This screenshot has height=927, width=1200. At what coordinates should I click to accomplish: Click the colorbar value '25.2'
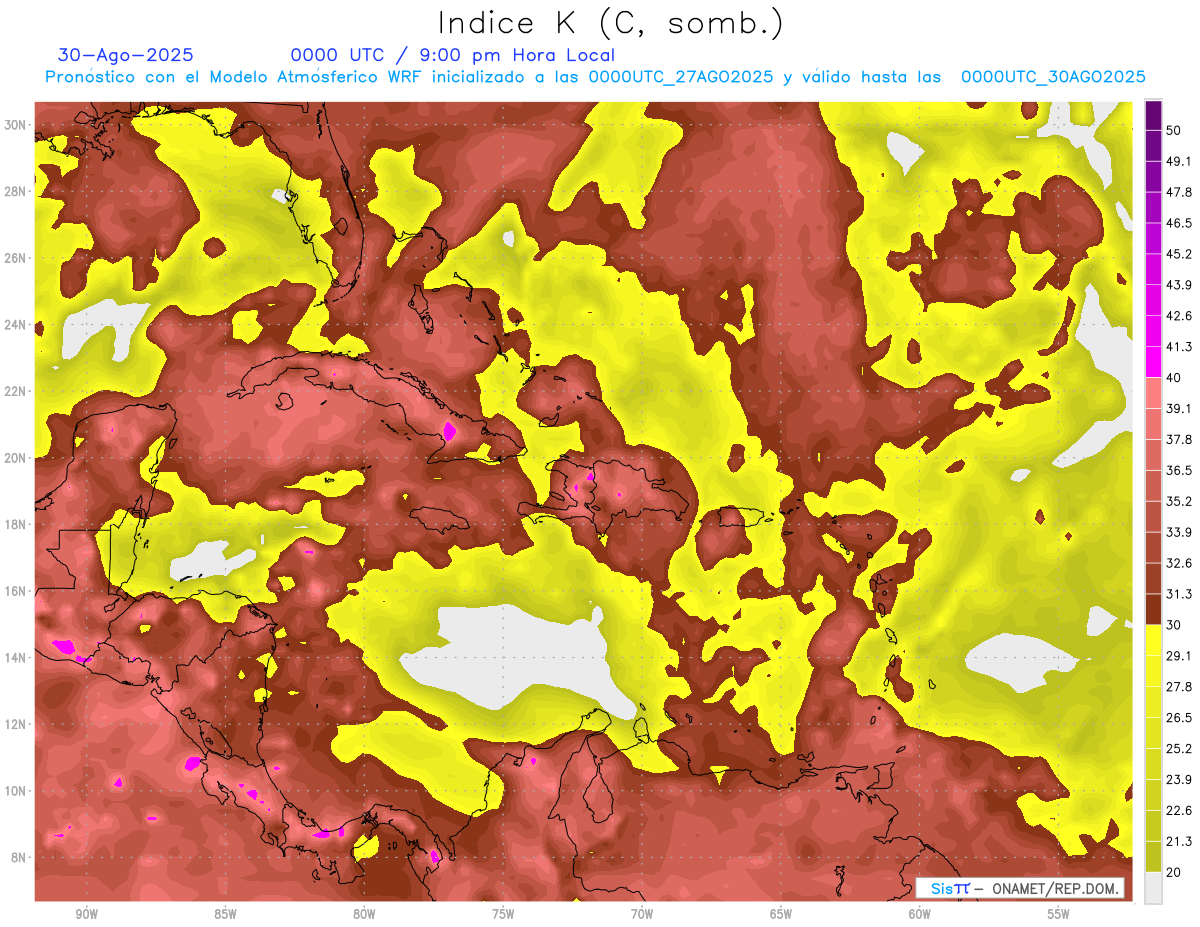pos(1179,749)
